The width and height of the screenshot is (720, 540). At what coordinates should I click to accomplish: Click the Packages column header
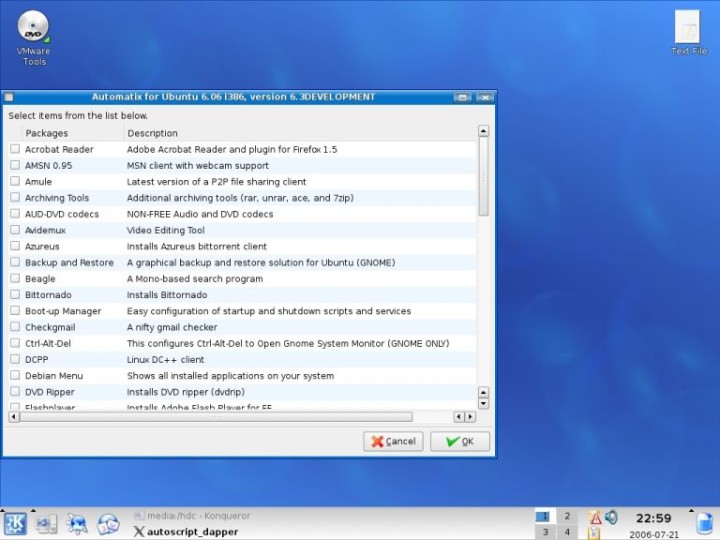tap(73, 133)
